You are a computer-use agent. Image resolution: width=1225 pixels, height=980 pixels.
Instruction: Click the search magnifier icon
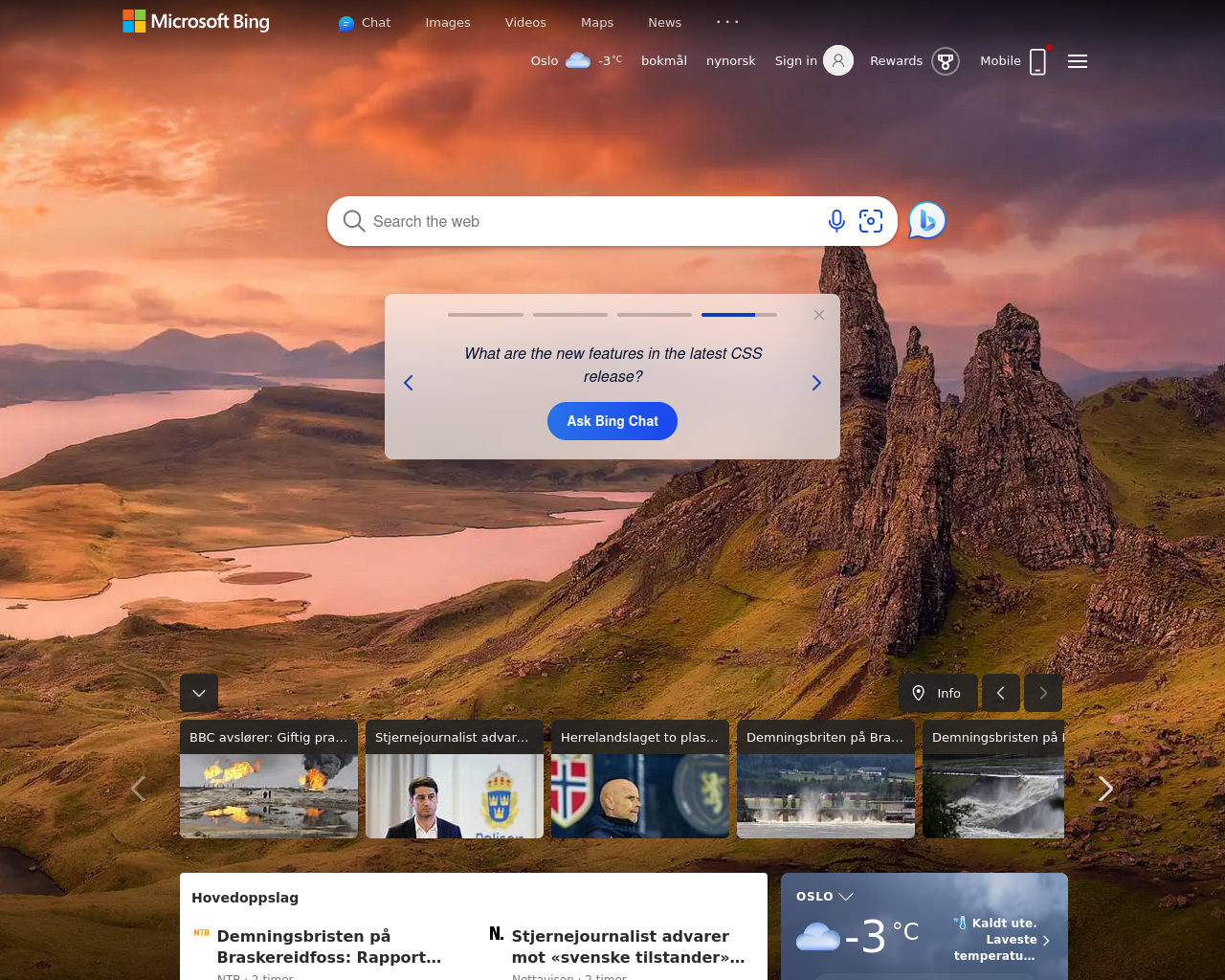[354, 221]
